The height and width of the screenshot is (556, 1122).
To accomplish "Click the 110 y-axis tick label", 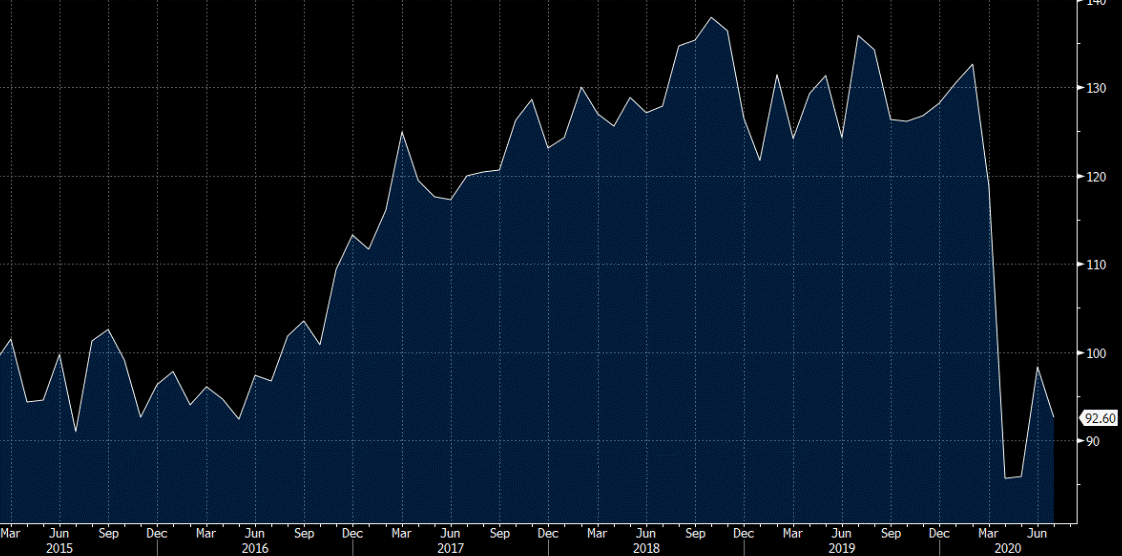I will click(1097, 265).
